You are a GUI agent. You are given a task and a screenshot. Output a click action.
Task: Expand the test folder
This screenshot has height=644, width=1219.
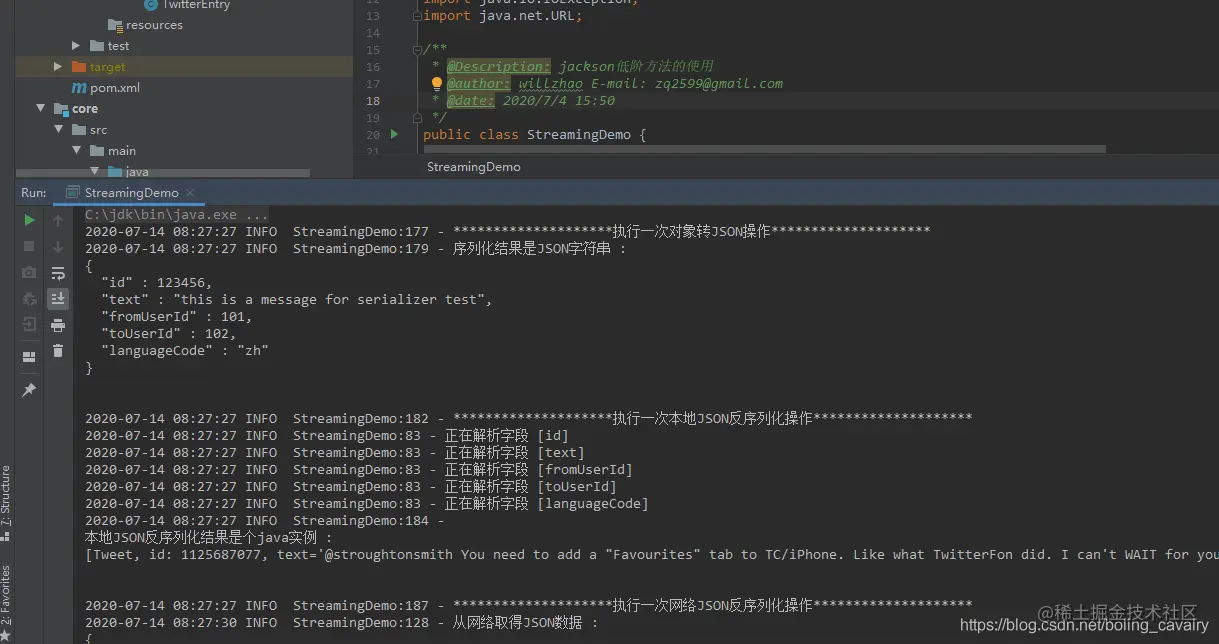click(x=77, y=46)
